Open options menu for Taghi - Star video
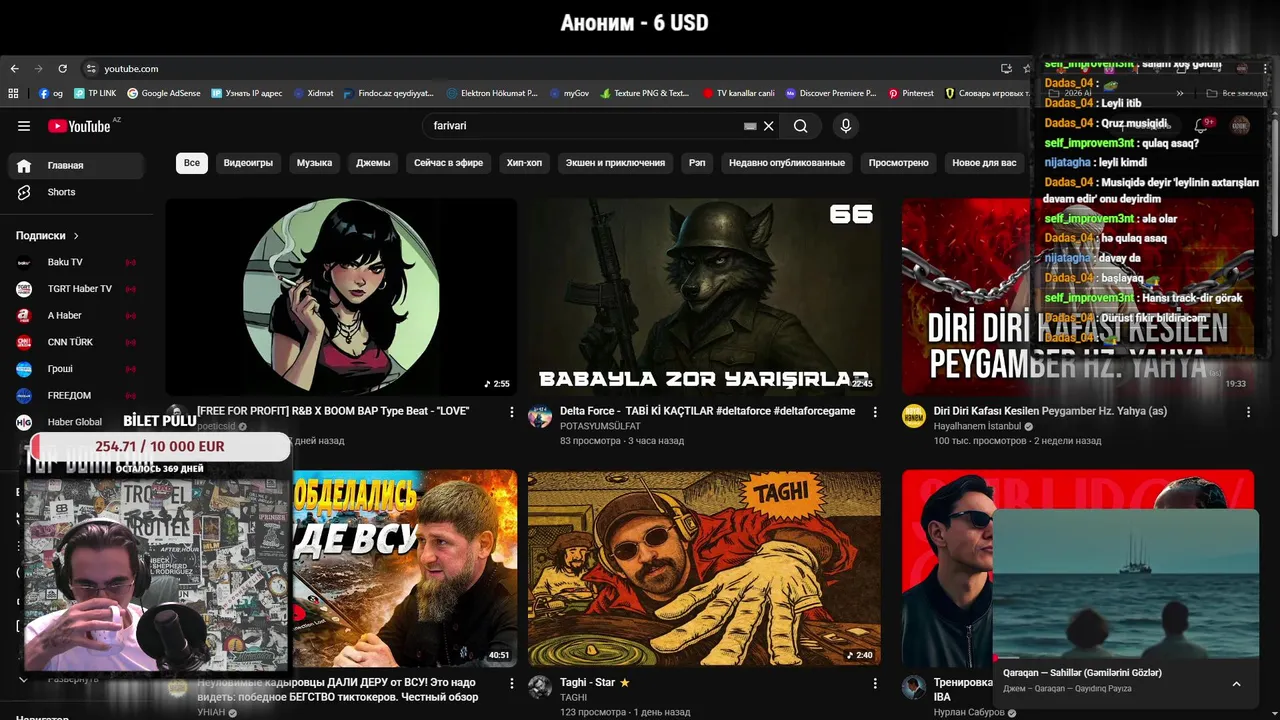This screenshot has height=720, width=1280. [x=875, y=684]
